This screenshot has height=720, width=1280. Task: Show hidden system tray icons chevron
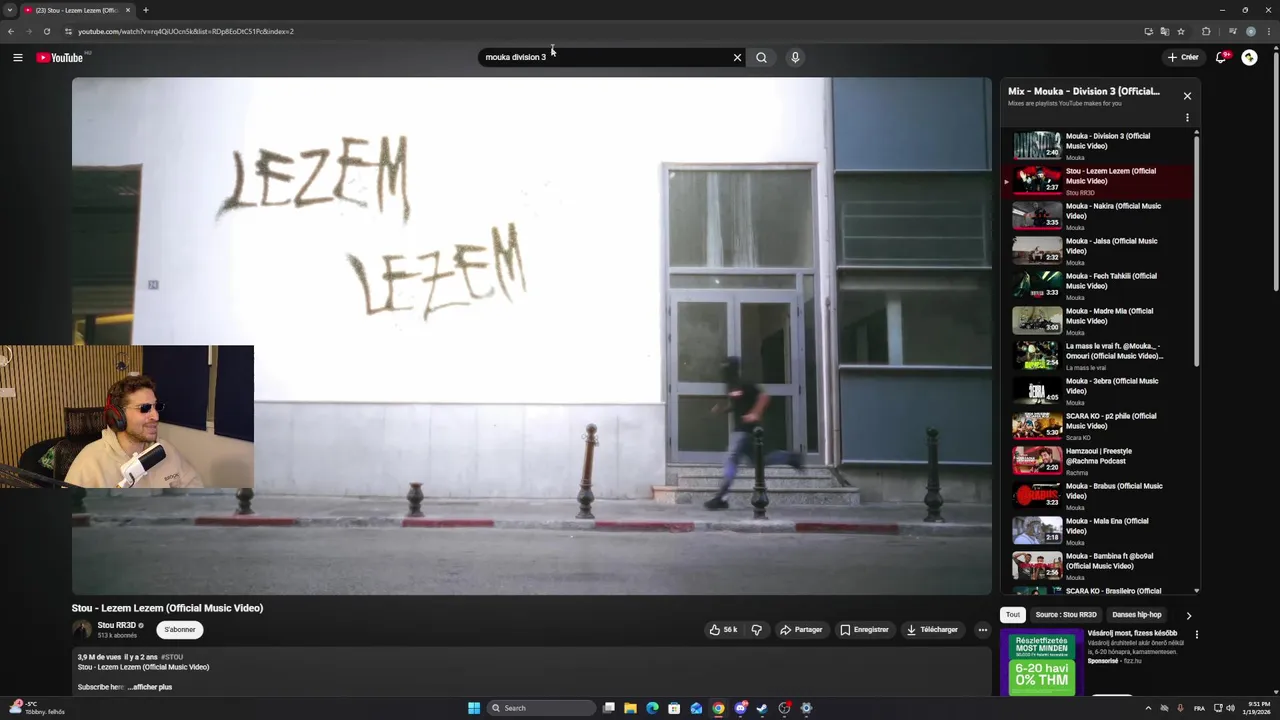pos(1148,708)
